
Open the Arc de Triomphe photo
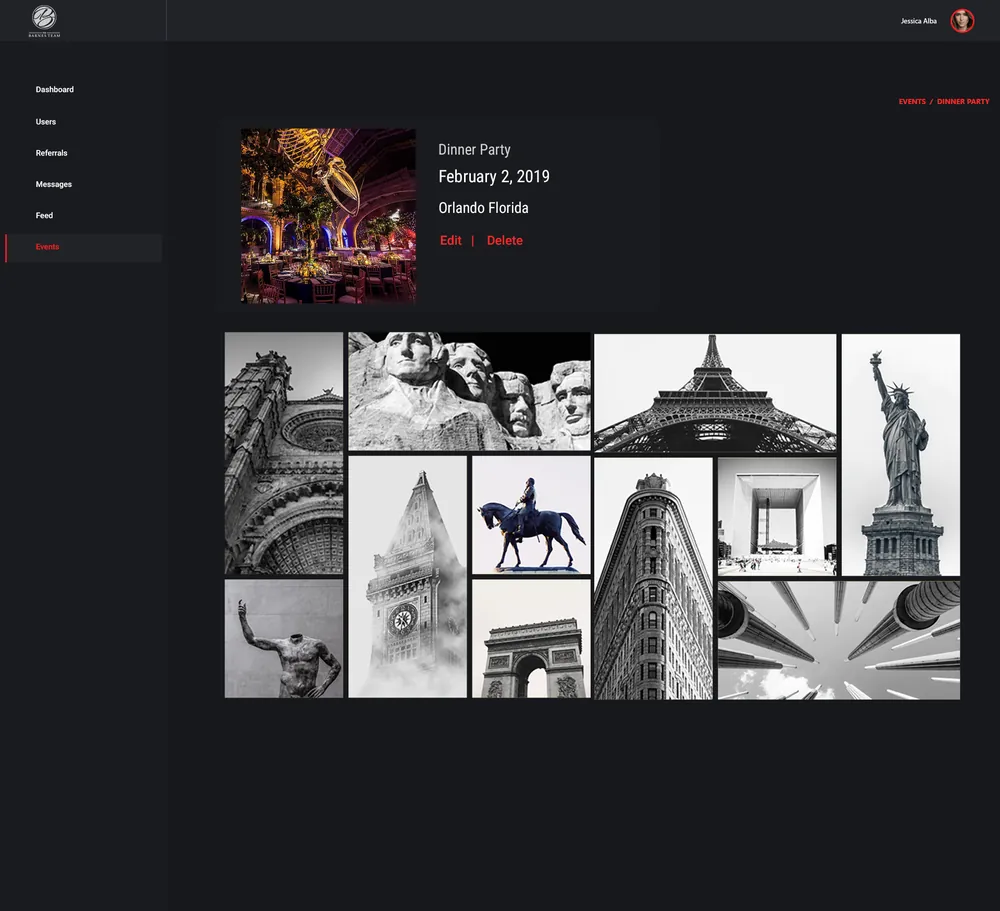[x=531, y=639]
